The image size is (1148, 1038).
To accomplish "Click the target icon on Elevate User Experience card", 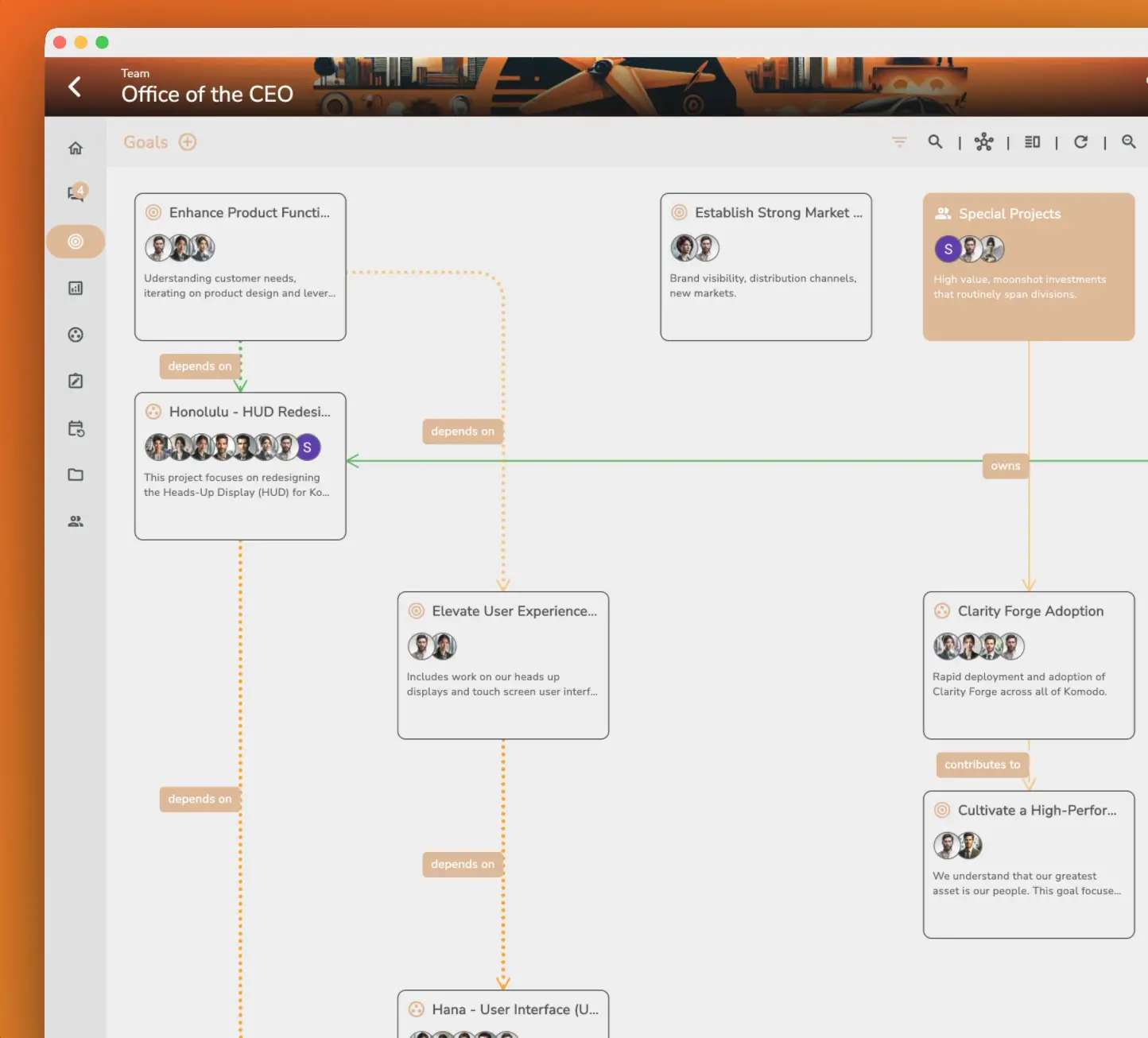I will 416,610.
